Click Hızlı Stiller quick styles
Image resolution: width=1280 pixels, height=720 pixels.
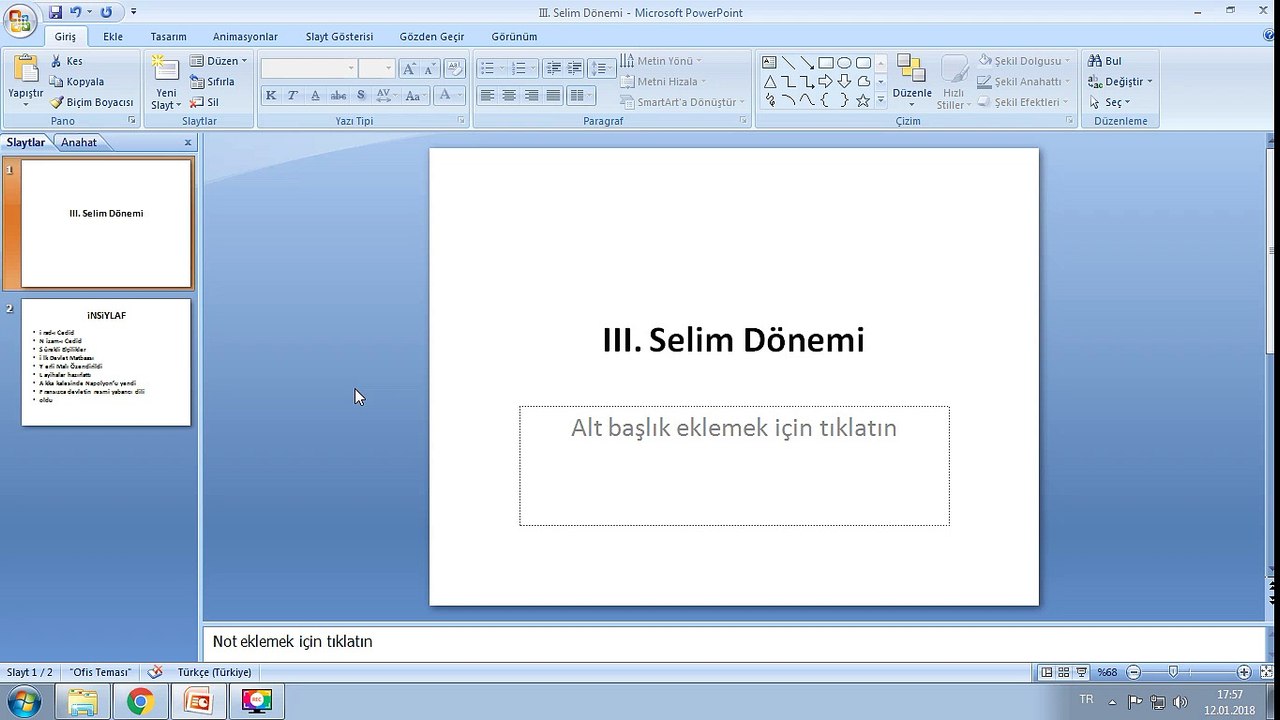click(952, 82)
